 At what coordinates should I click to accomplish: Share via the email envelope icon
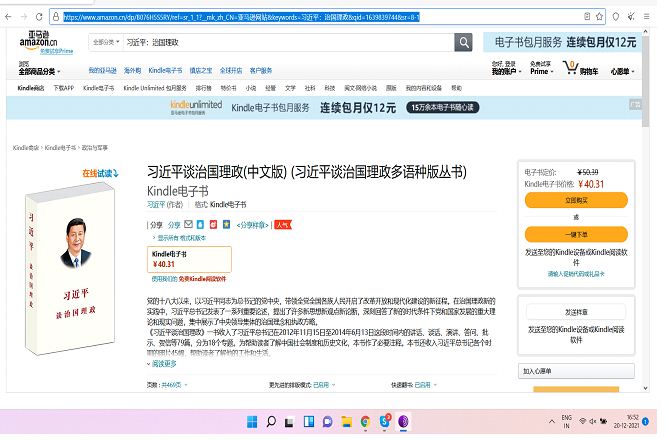(188, 224)
